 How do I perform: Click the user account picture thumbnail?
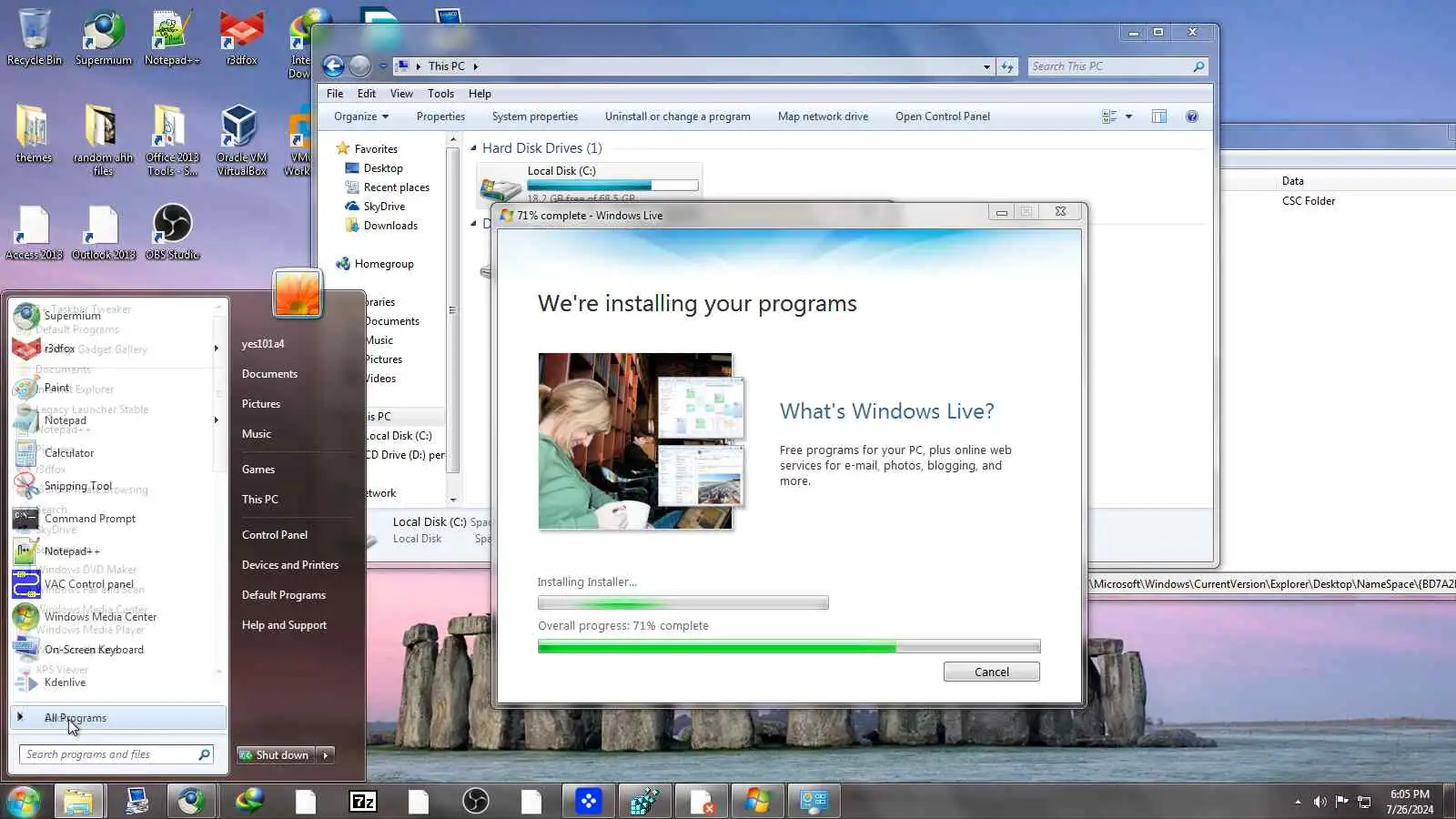click(x=298, y=293)
